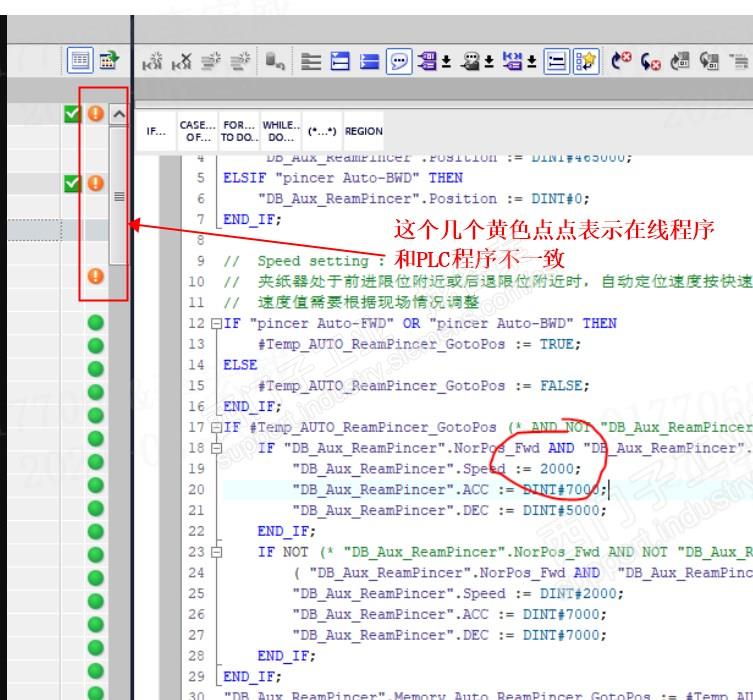The image size is (753, 700).
Task: Collapse the IF block at line 17
Action: [217, 428]
